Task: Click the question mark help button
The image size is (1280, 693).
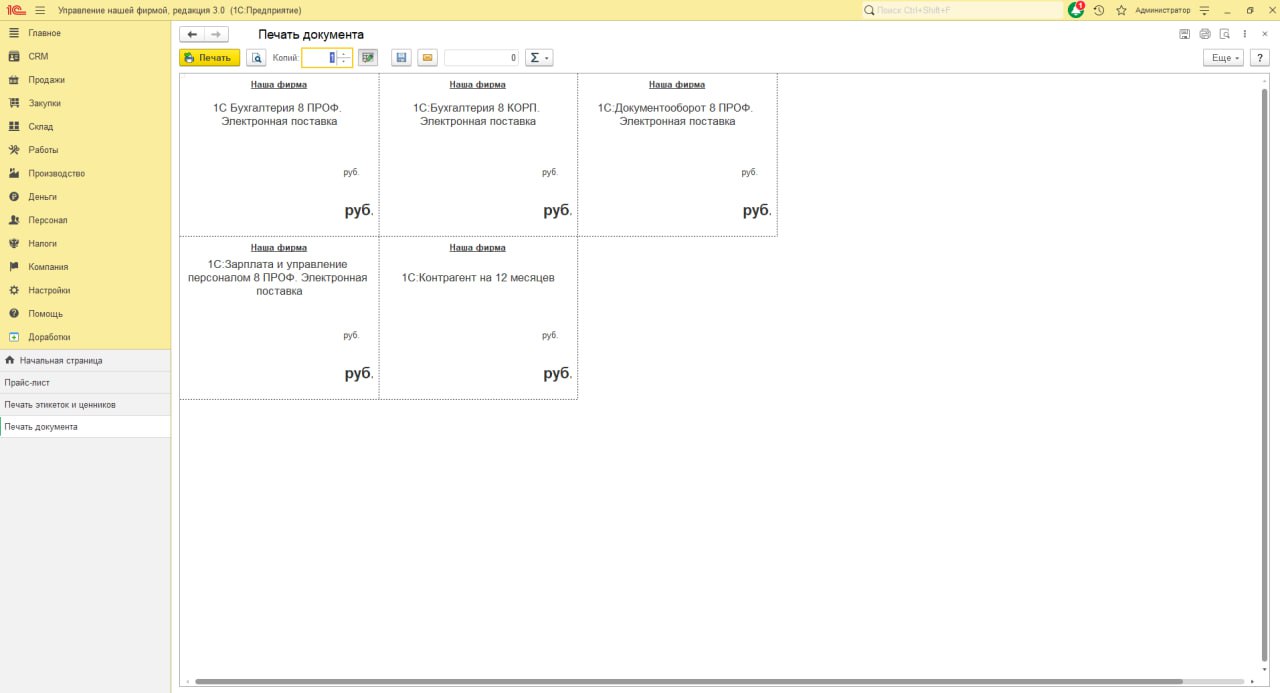Action: 1259,58
